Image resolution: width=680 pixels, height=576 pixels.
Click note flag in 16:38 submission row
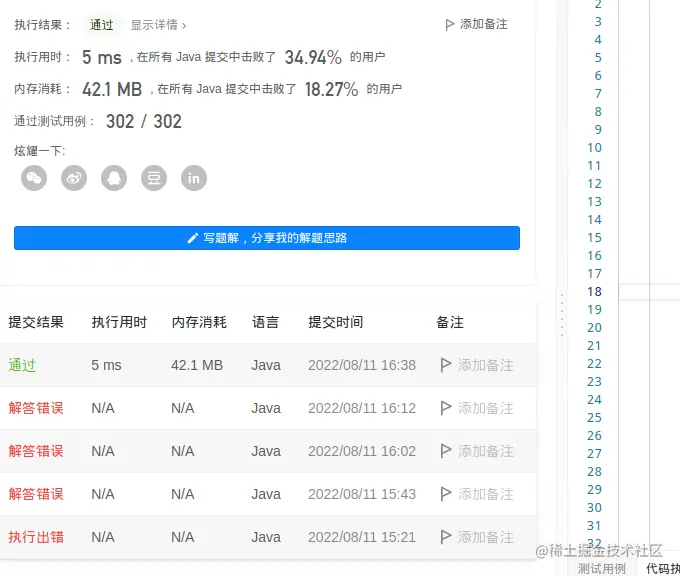click(445, 365)
